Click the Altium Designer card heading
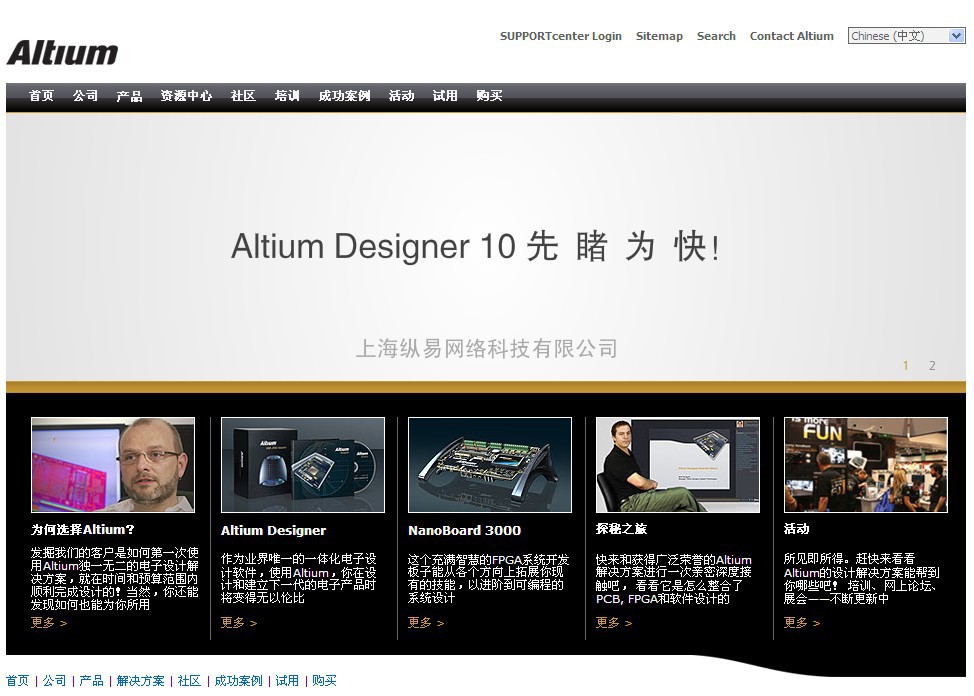This screenshot has width=974, height=696. tap(273, 531)
